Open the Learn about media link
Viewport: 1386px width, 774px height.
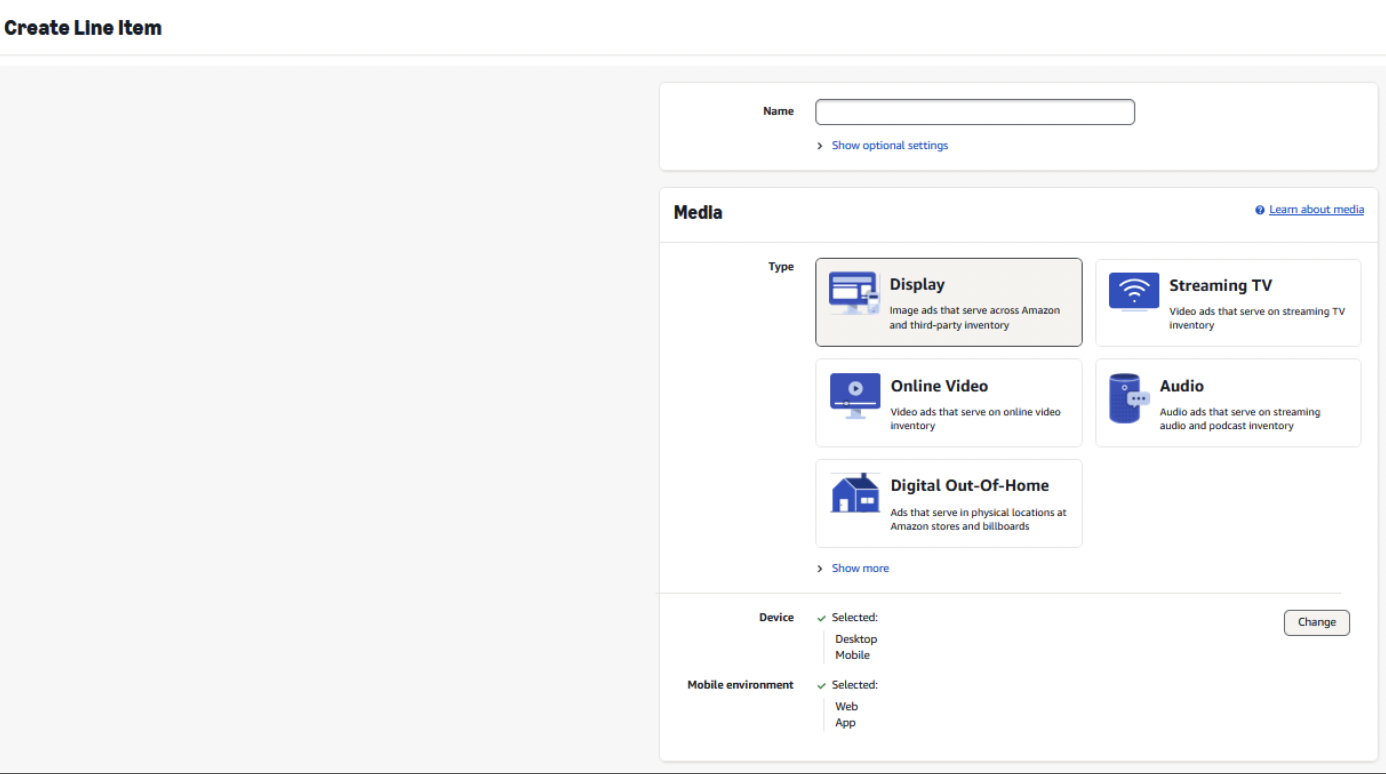tap(1316, 210)
